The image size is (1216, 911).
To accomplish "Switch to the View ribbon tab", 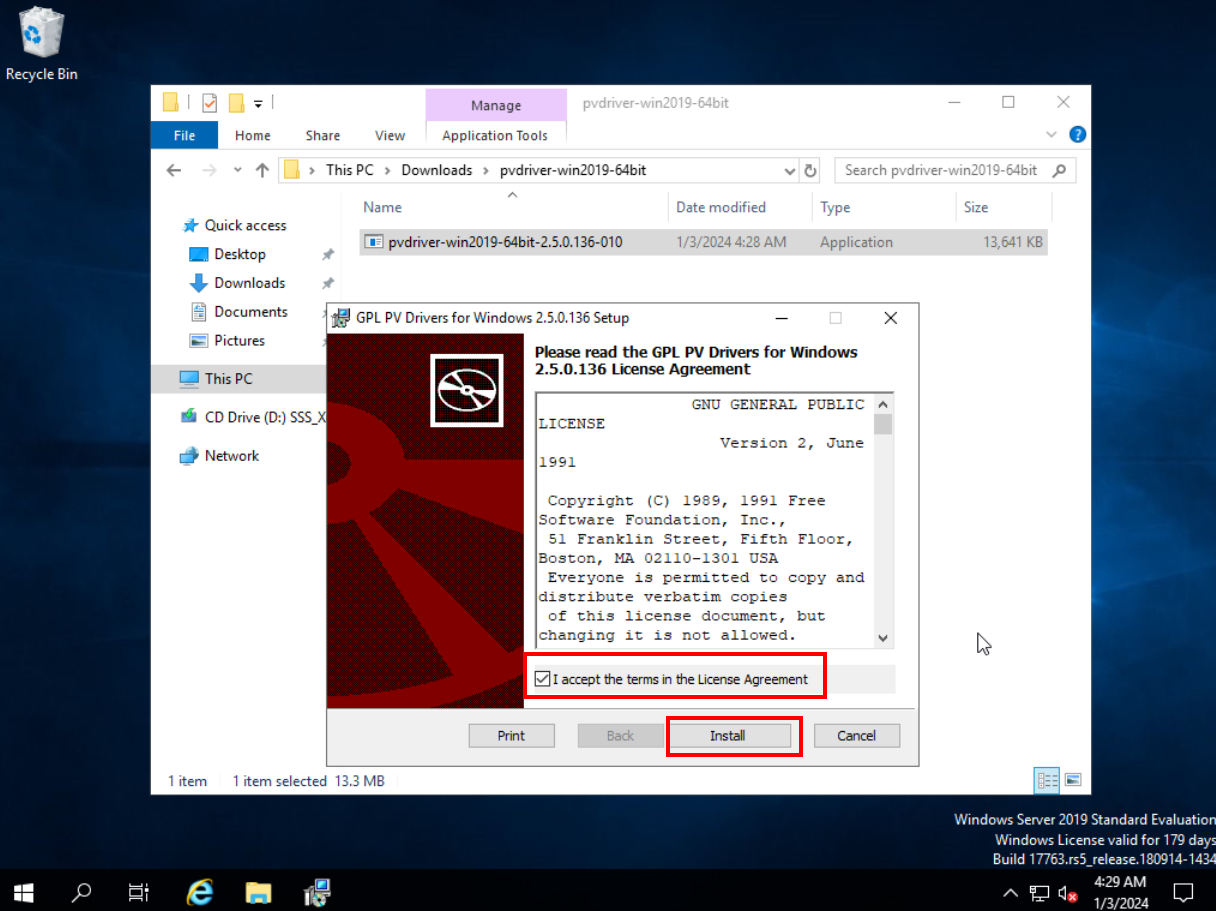I will [389, 135].
